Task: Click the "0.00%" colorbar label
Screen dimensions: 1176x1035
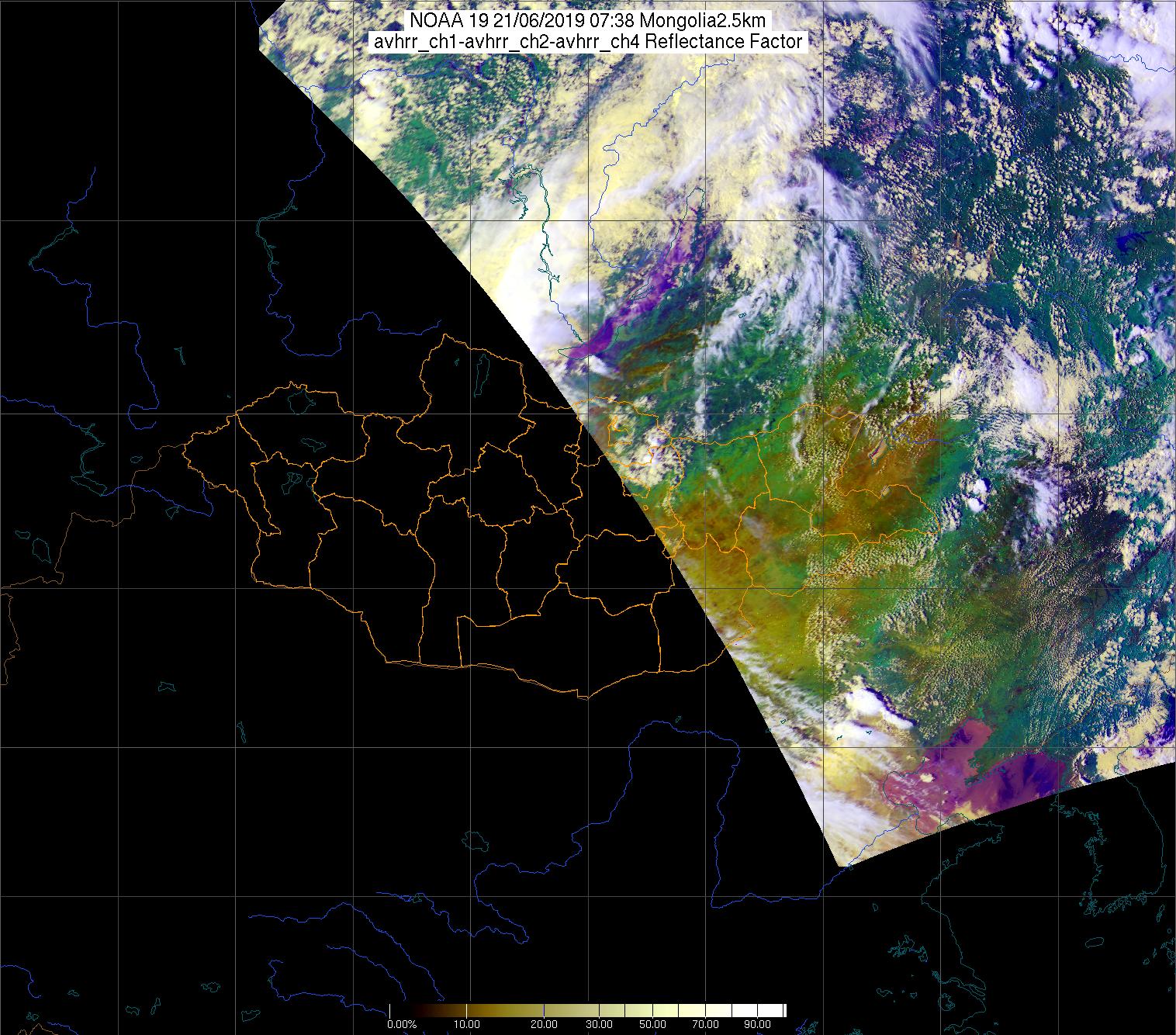Action: [402, 1024]
